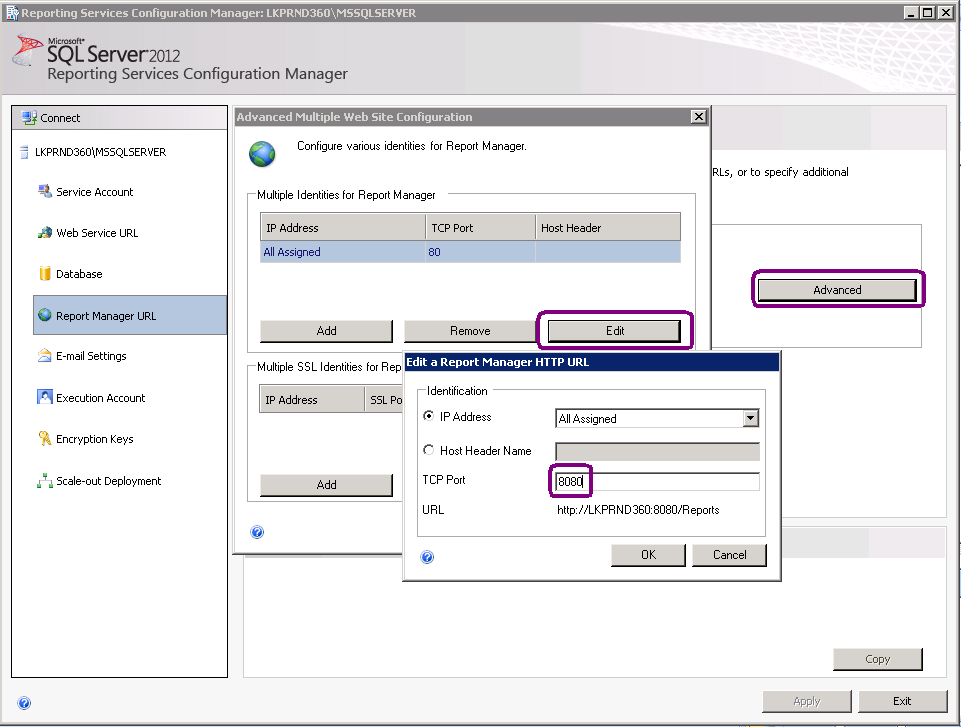961x727 pixels.
Task: Click the TCP Port value 80 cell
Action: (x=480, y=252)
